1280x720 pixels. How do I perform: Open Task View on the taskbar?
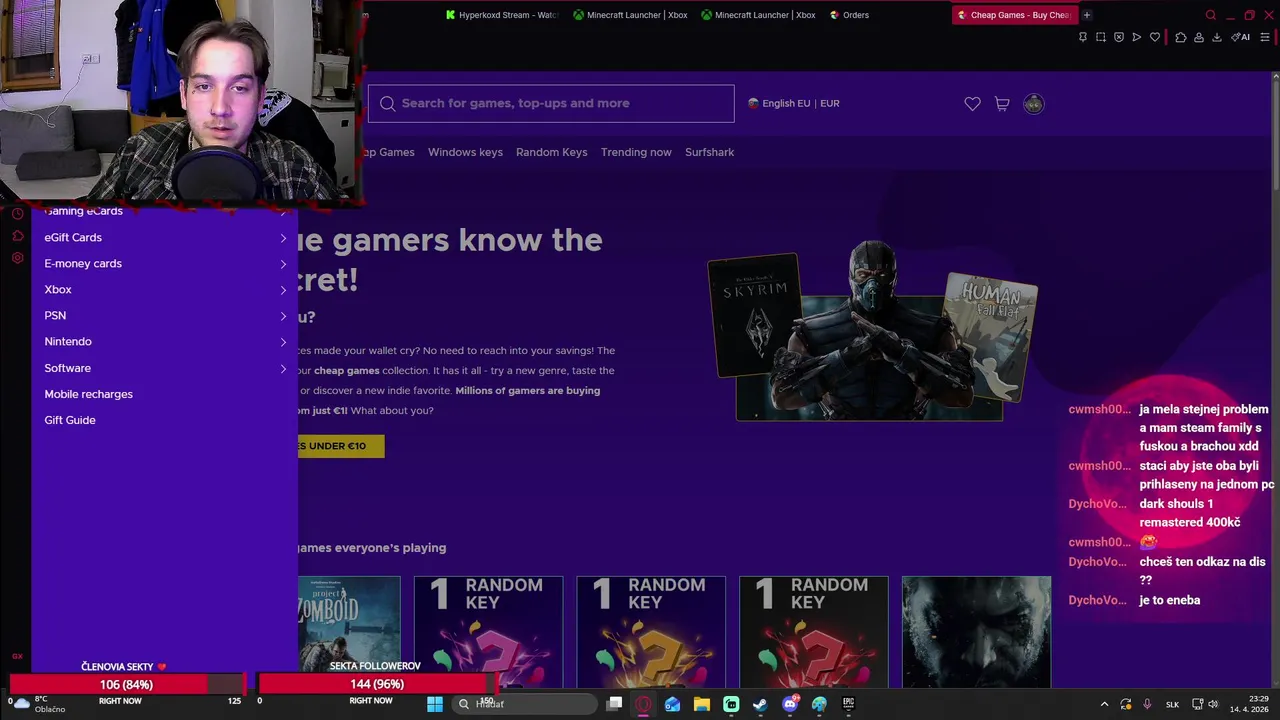pos(614,704)
